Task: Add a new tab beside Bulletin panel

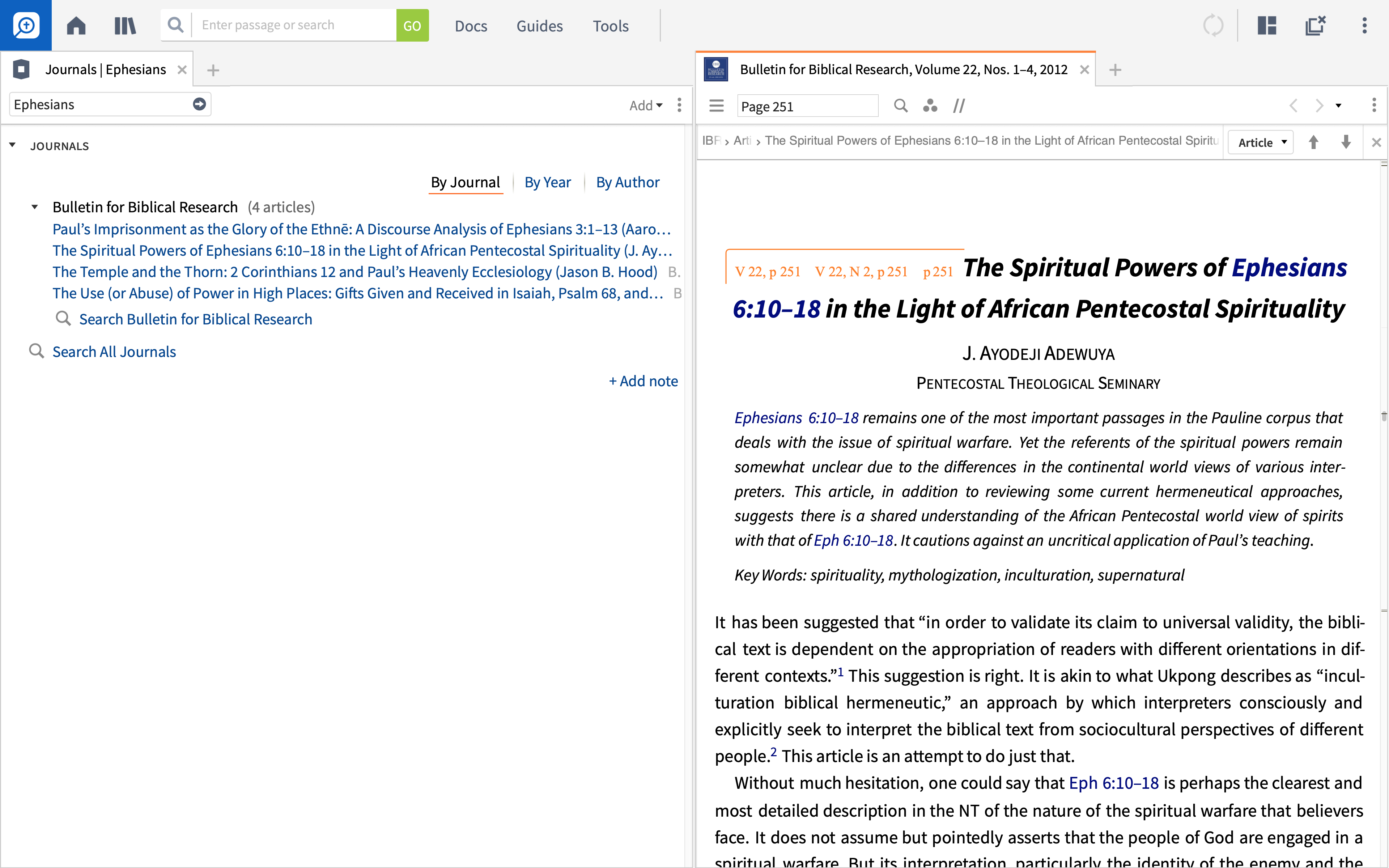Action: coord(1115,70)
